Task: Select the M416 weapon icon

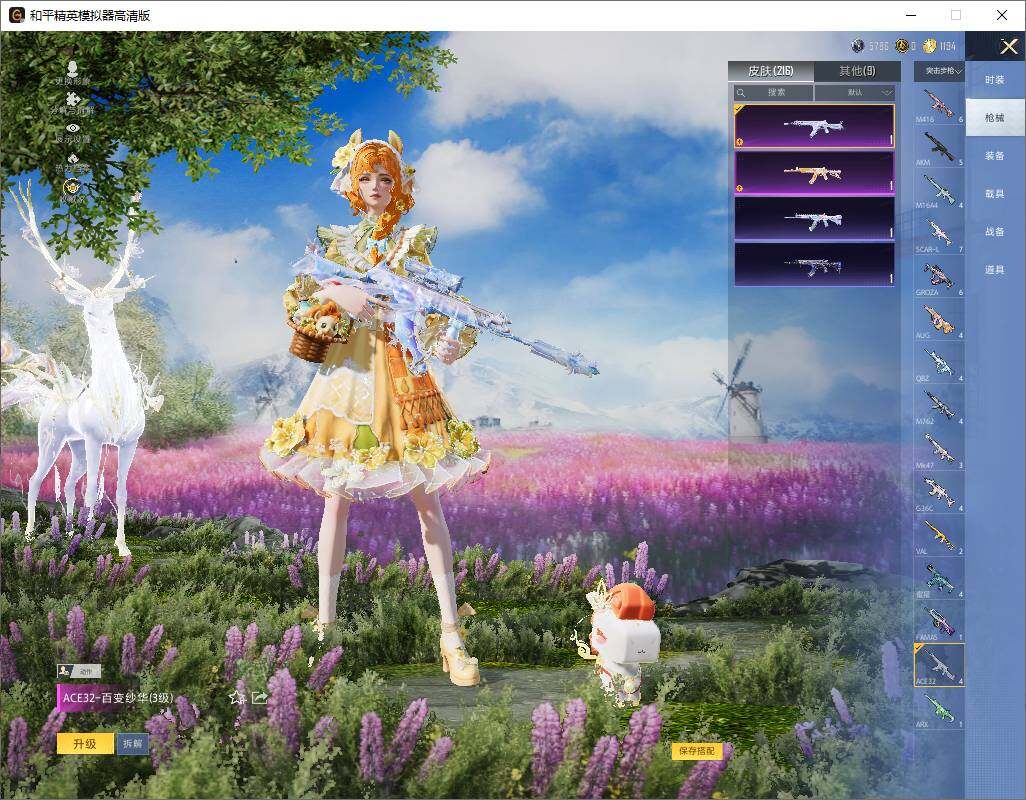Action: 939,105
